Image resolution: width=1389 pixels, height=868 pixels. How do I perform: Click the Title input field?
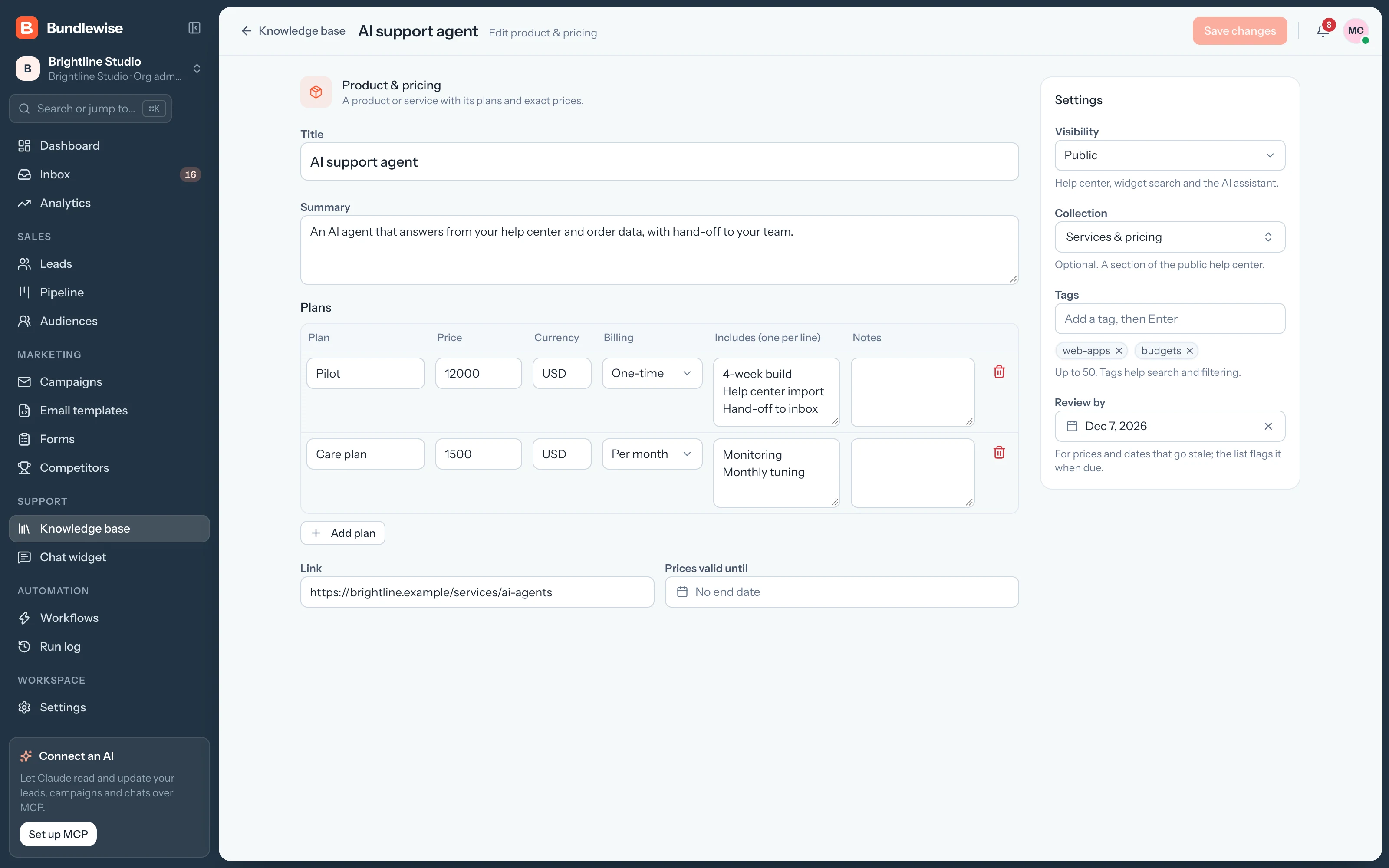tap(659, 162)
